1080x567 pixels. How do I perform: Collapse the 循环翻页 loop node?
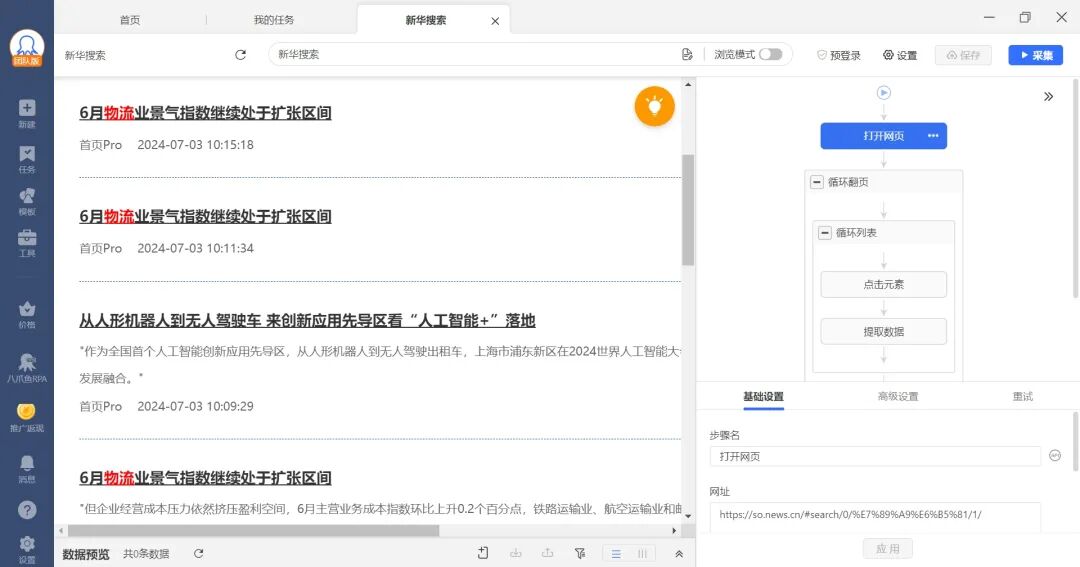pos(817,182)
